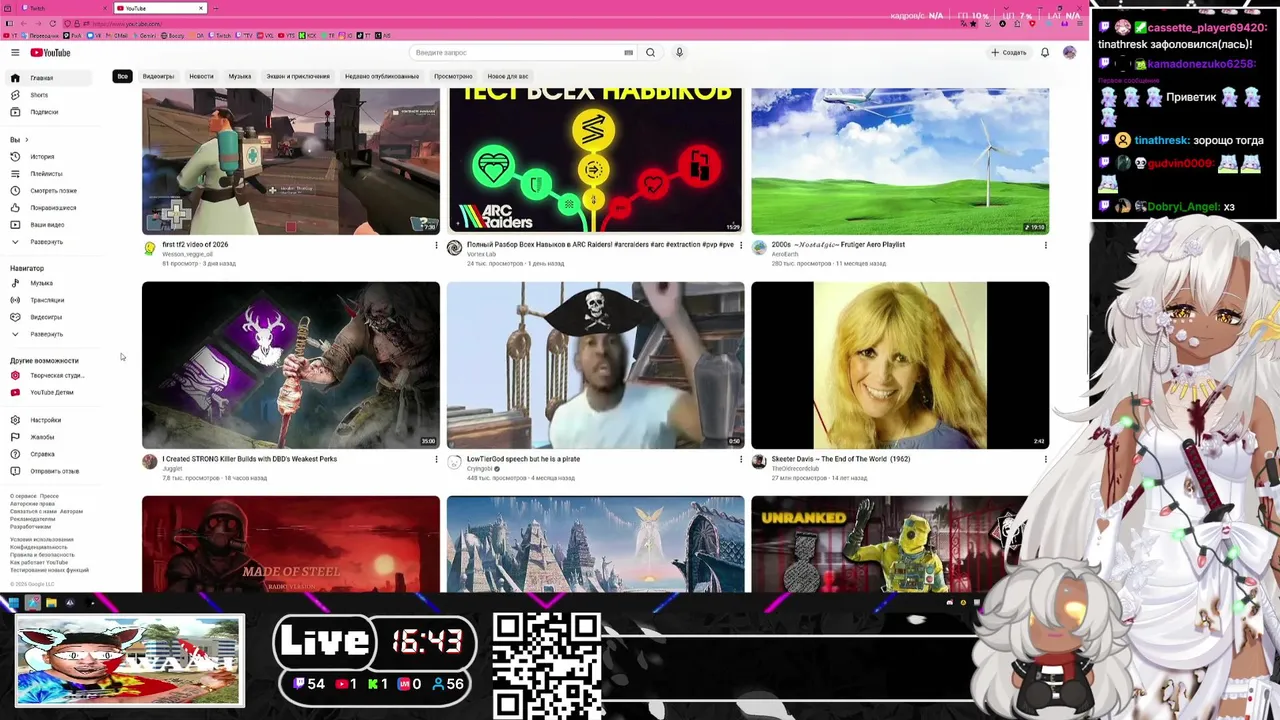Open the on-screen keyboard in the search box
This screenshot has height=720, width=1280.
[x=628, y=52]
